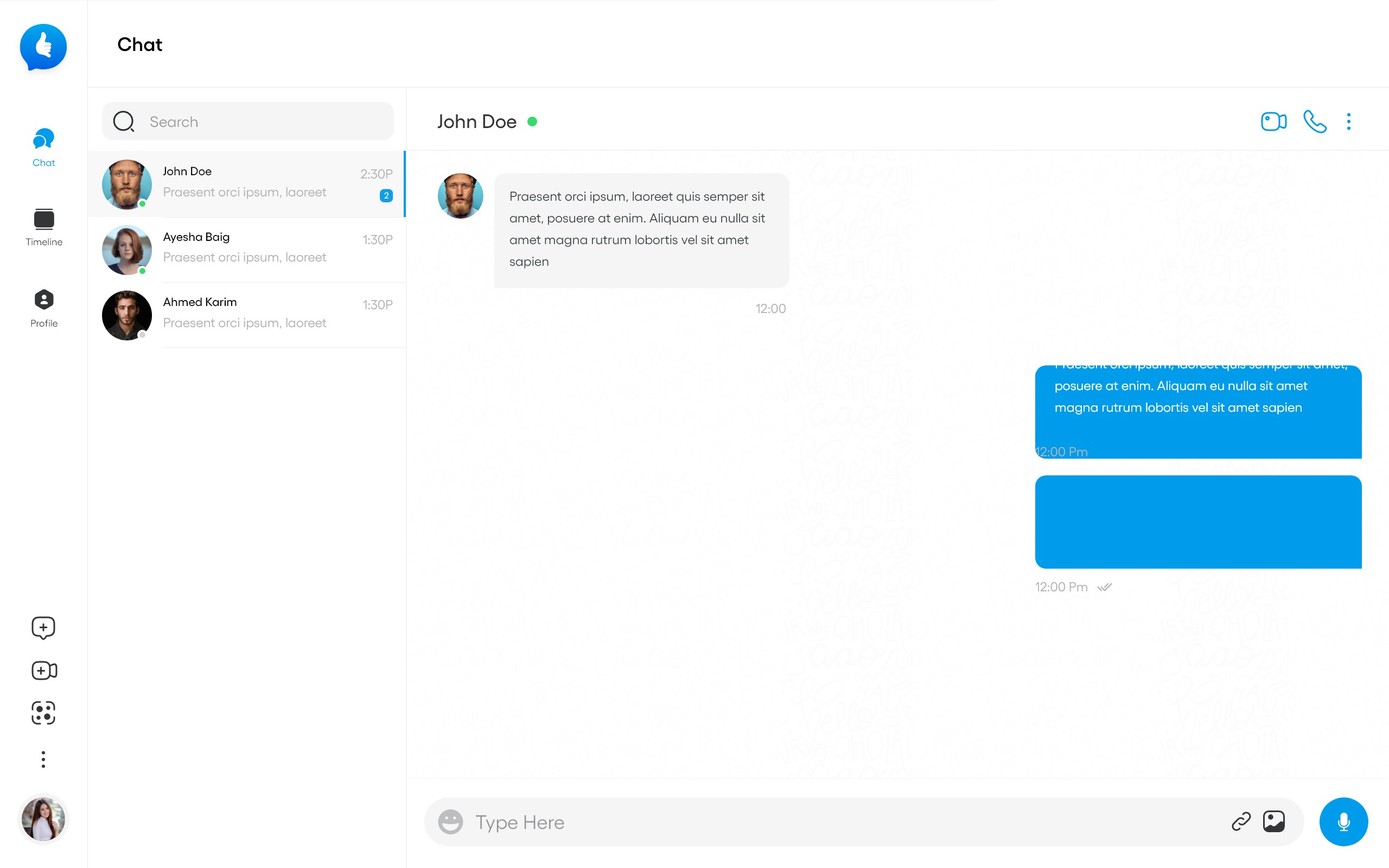Open the emoji picker in message box
The image size is (1389, 868).
click(450, 821)
